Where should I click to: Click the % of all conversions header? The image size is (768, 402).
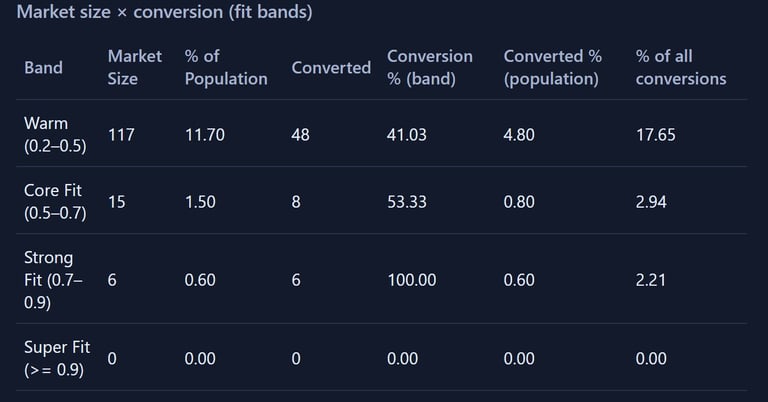click(x=681, y=67)
